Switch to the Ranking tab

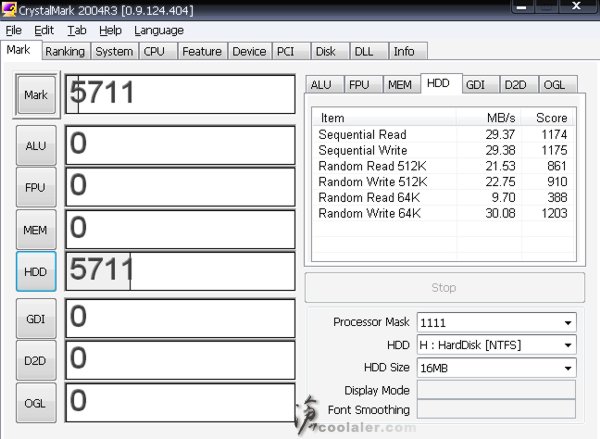(x=65, y=52)
